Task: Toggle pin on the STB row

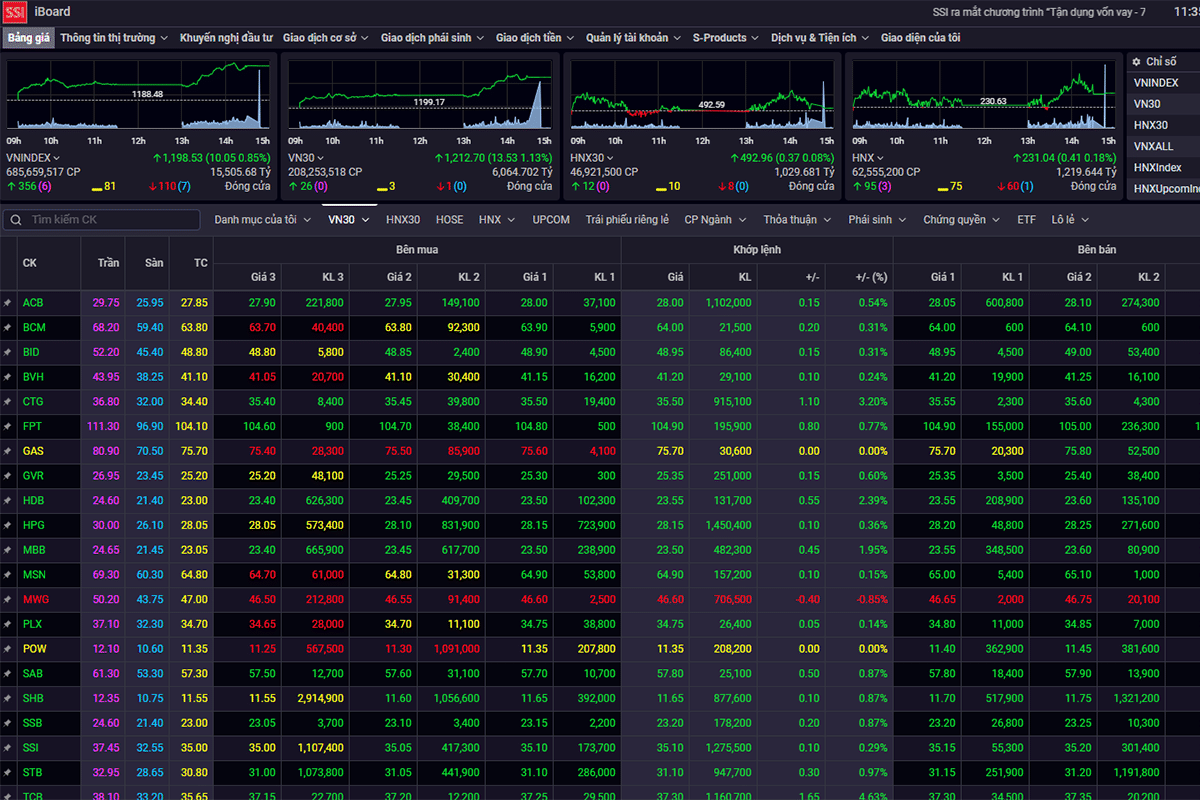Action: pyautogui.click(x=8, y=772)
